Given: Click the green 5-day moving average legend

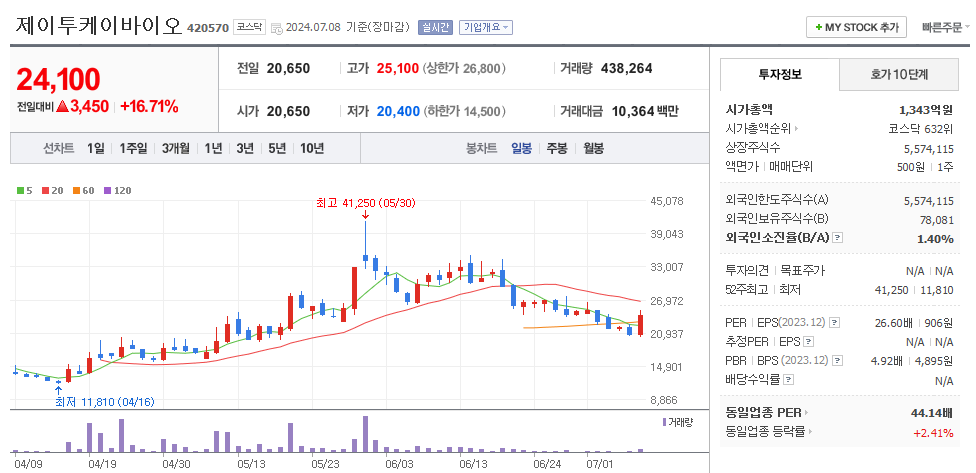Looking at the screenshot, I should (x=24, y=190).
